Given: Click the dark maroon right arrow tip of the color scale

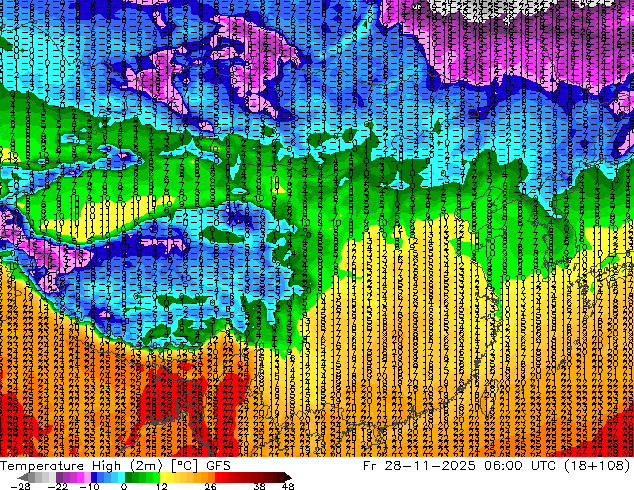Looking at the screenshot, I should coord(288,477).
